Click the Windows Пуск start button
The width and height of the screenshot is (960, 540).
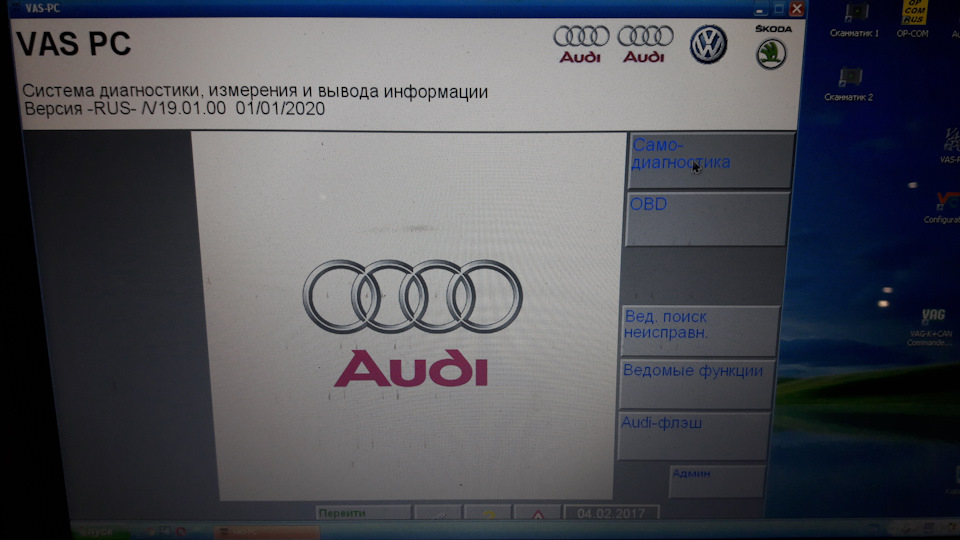click(99, 531)
